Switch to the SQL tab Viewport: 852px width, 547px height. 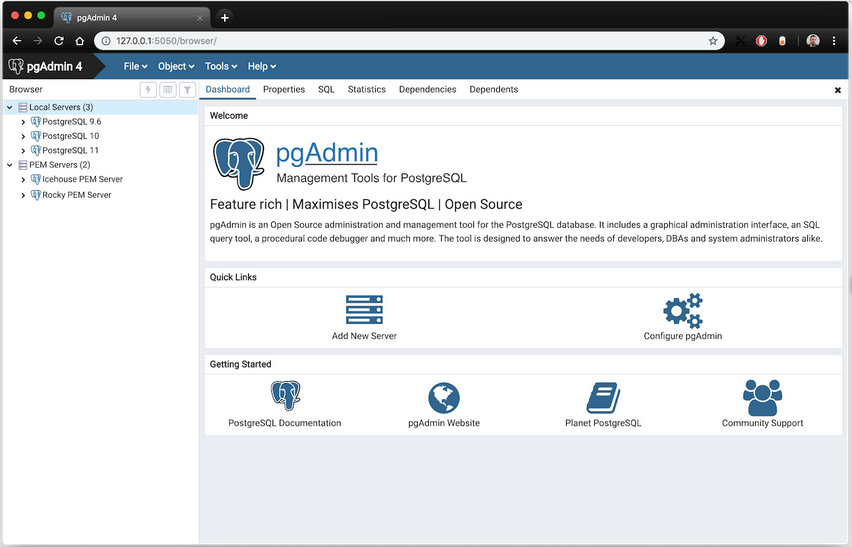coord(326,90)
